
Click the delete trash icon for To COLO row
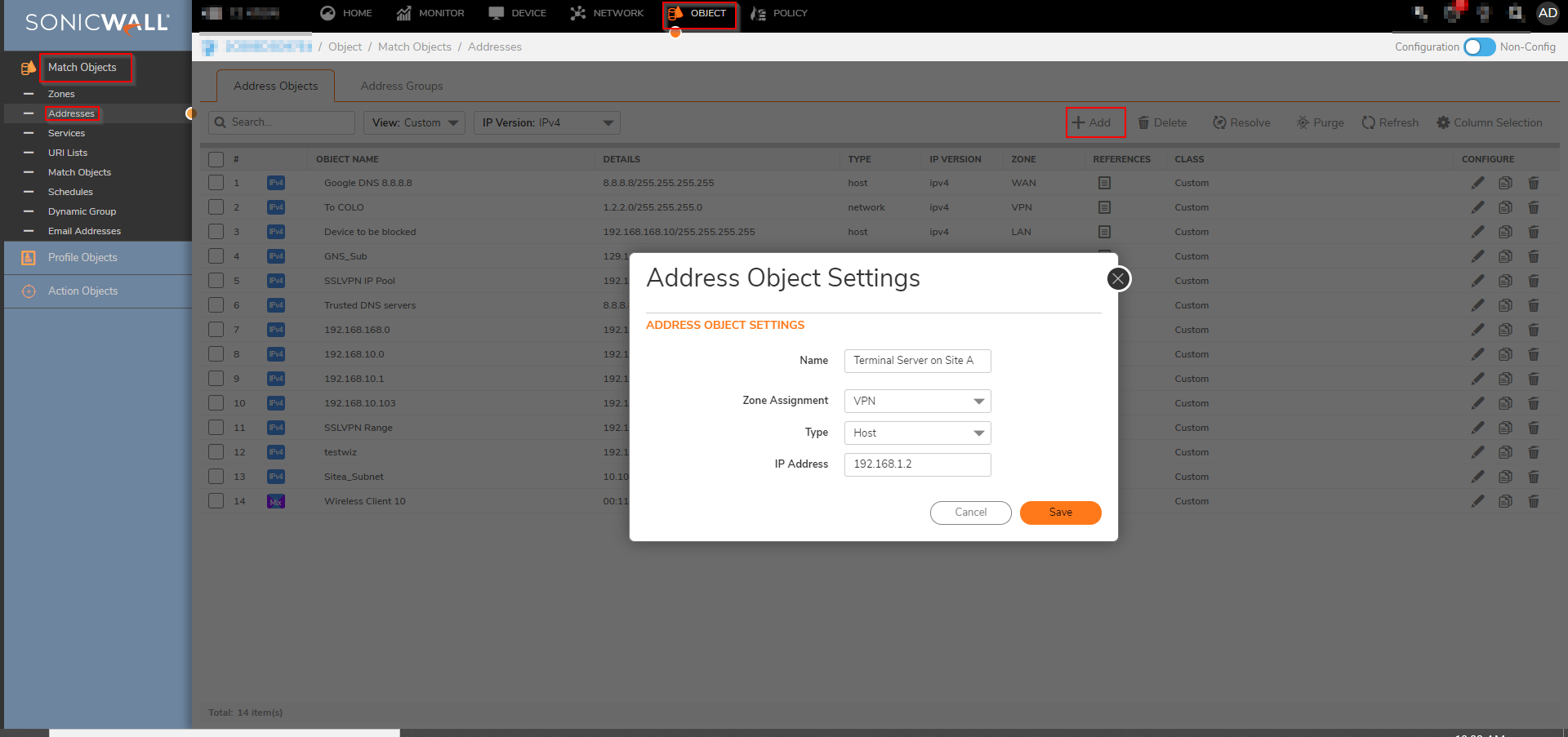[1533, 207]
